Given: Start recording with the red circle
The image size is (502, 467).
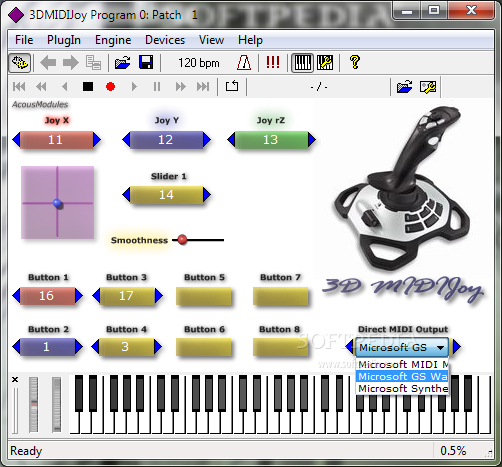Looking at the screenshot, I should (110, 87).
